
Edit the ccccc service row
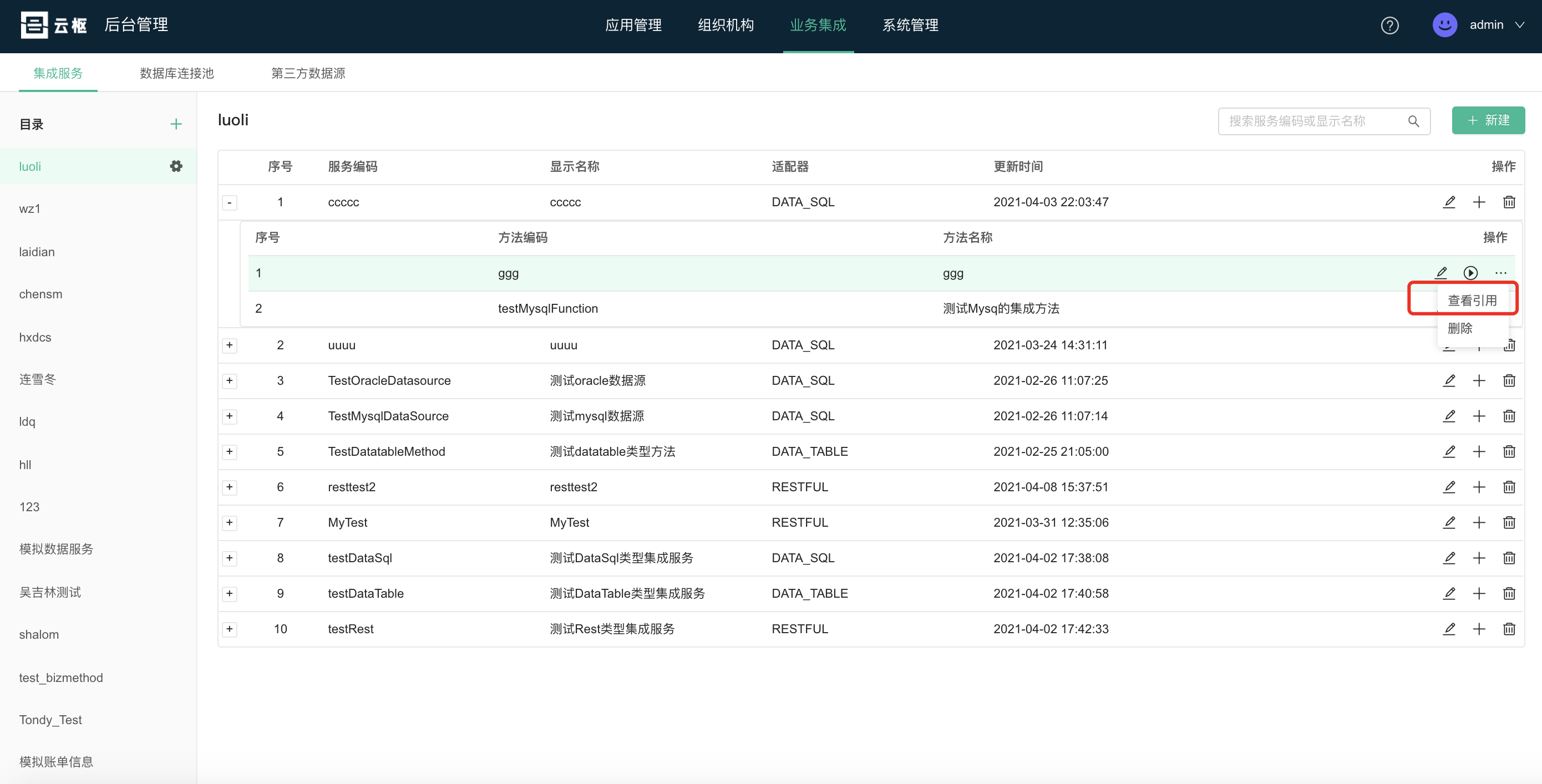[1449, 202]
